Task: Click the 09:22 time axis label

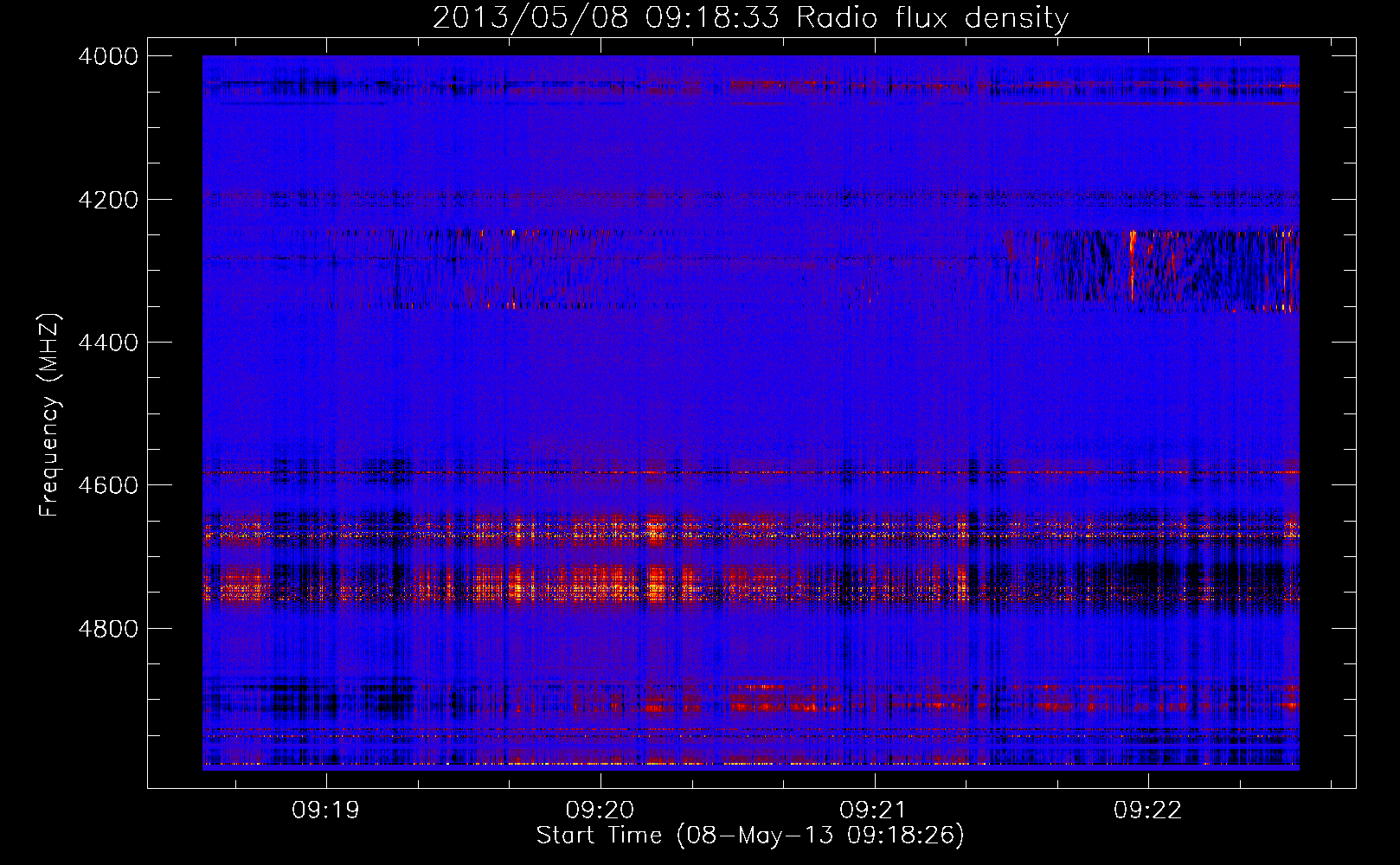Action: (x=1147, y=811)
